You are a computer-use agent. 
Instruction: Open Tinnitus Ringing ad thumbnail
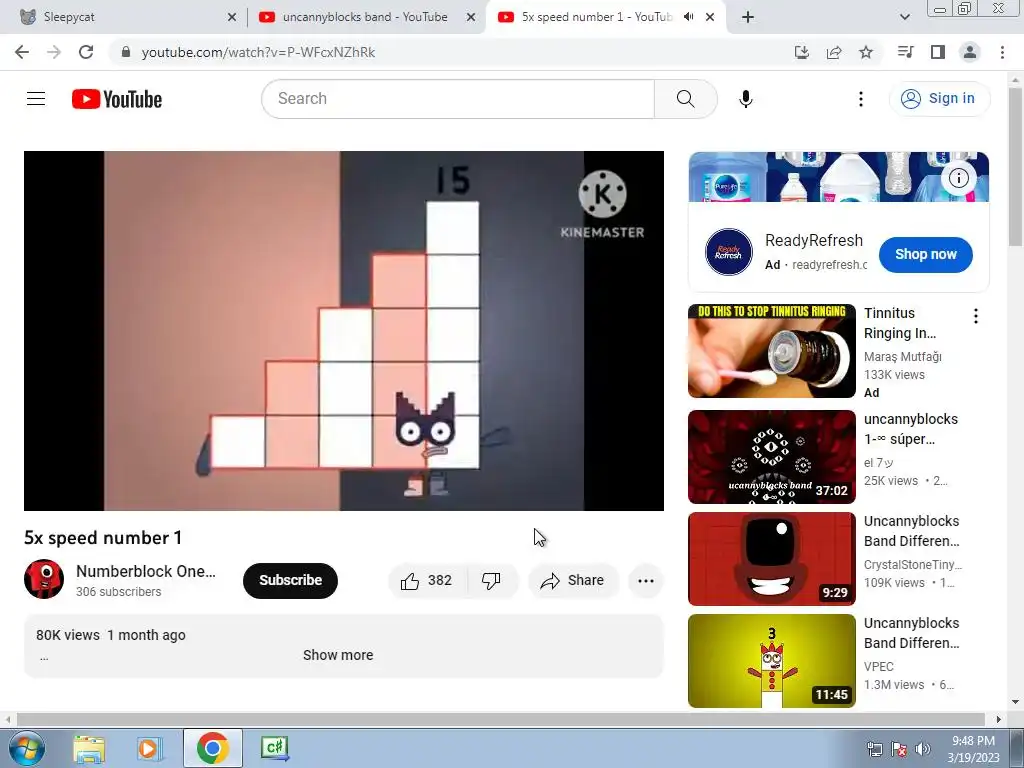(771, 351)
